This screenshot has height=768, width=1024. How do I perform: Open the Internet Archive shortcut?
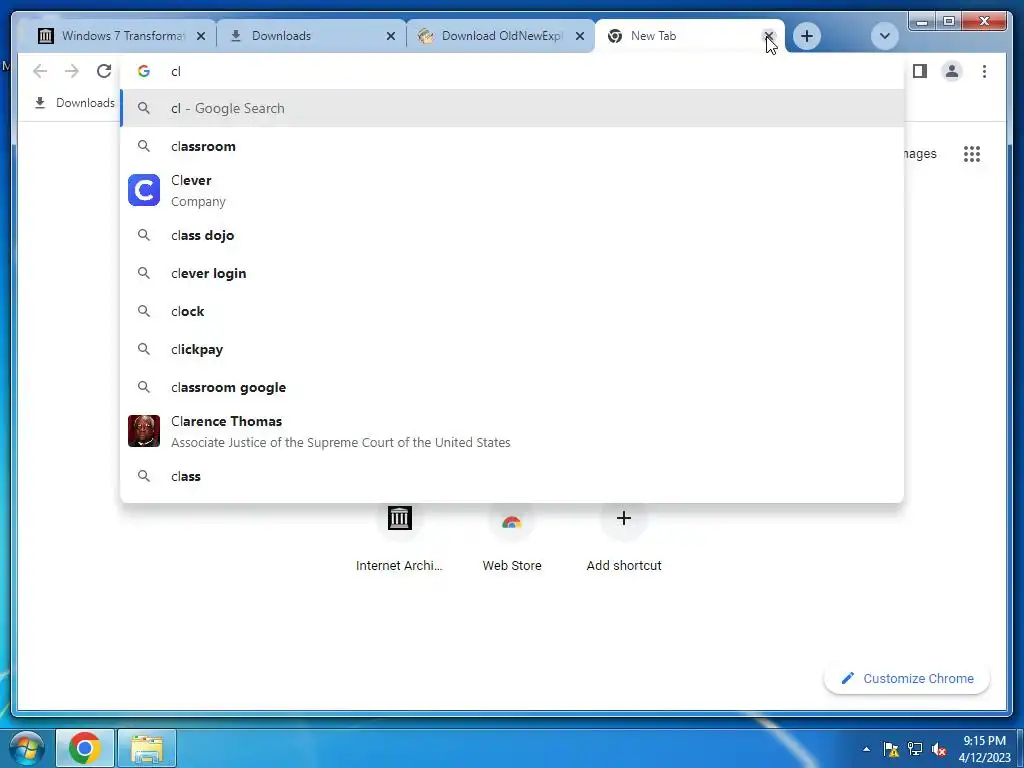tap(399, 539)
